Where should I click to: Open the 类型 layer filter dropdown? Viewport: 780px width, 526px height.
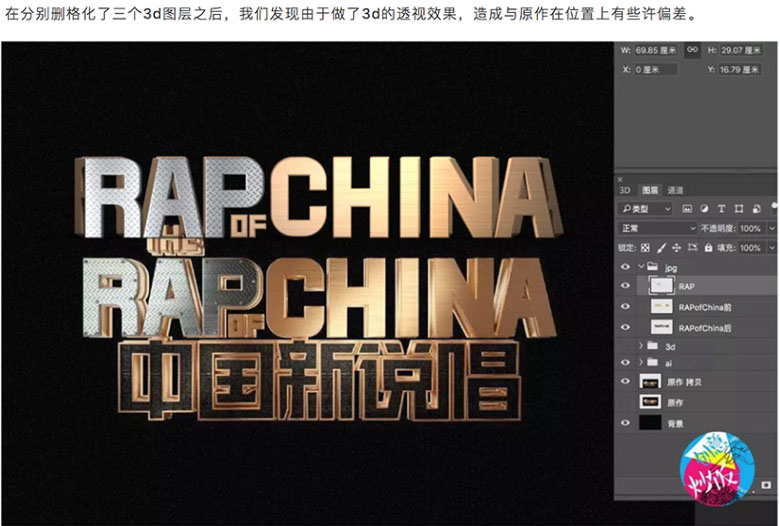pos(646,209)
